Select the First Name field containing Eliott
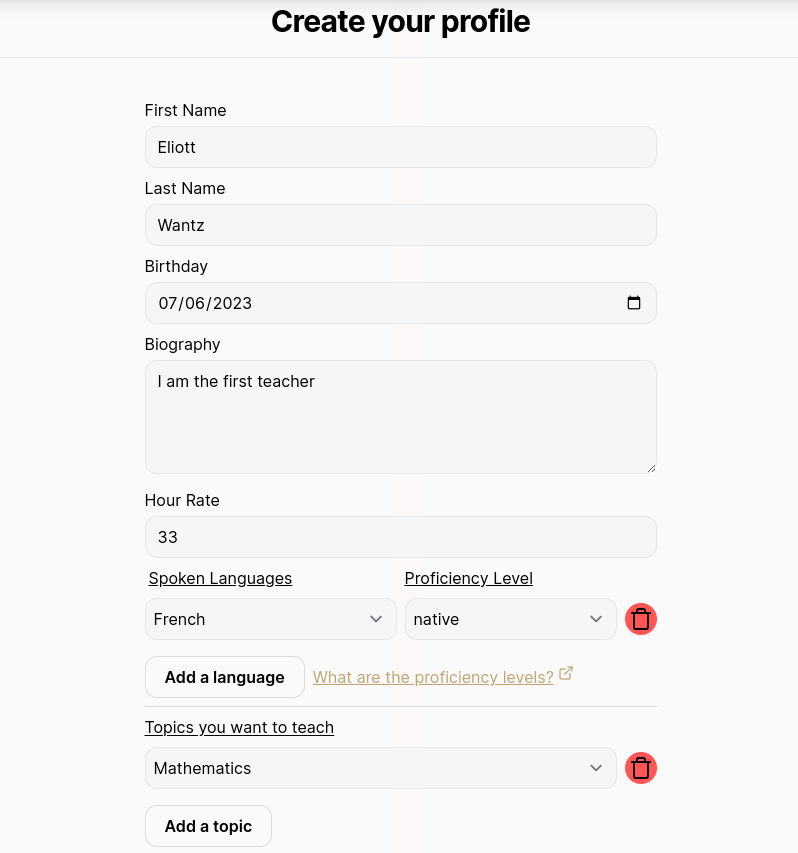 (400, 146)
